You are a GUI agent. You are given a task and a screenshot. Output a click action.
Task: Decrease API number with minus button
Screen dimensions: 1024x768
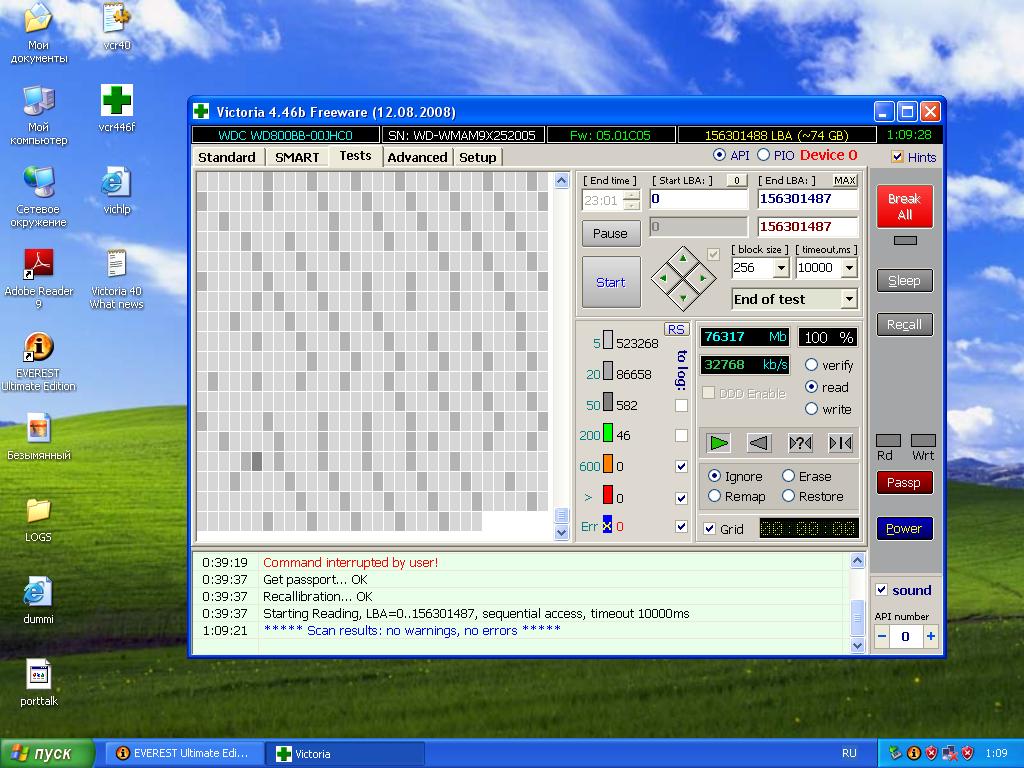(x=882, y=636)
